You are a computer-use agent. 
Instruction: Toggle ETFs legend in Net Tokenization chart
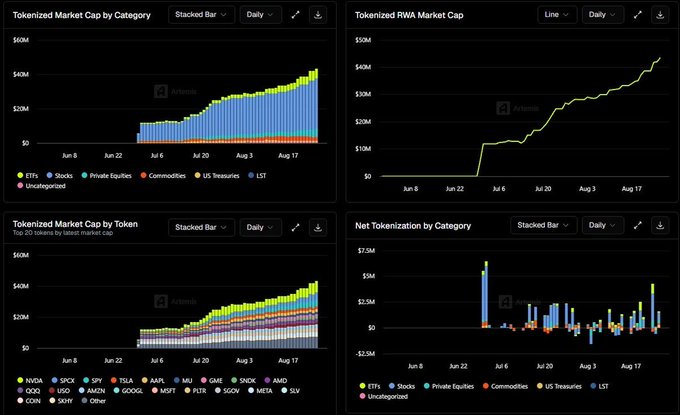[370, 386]
